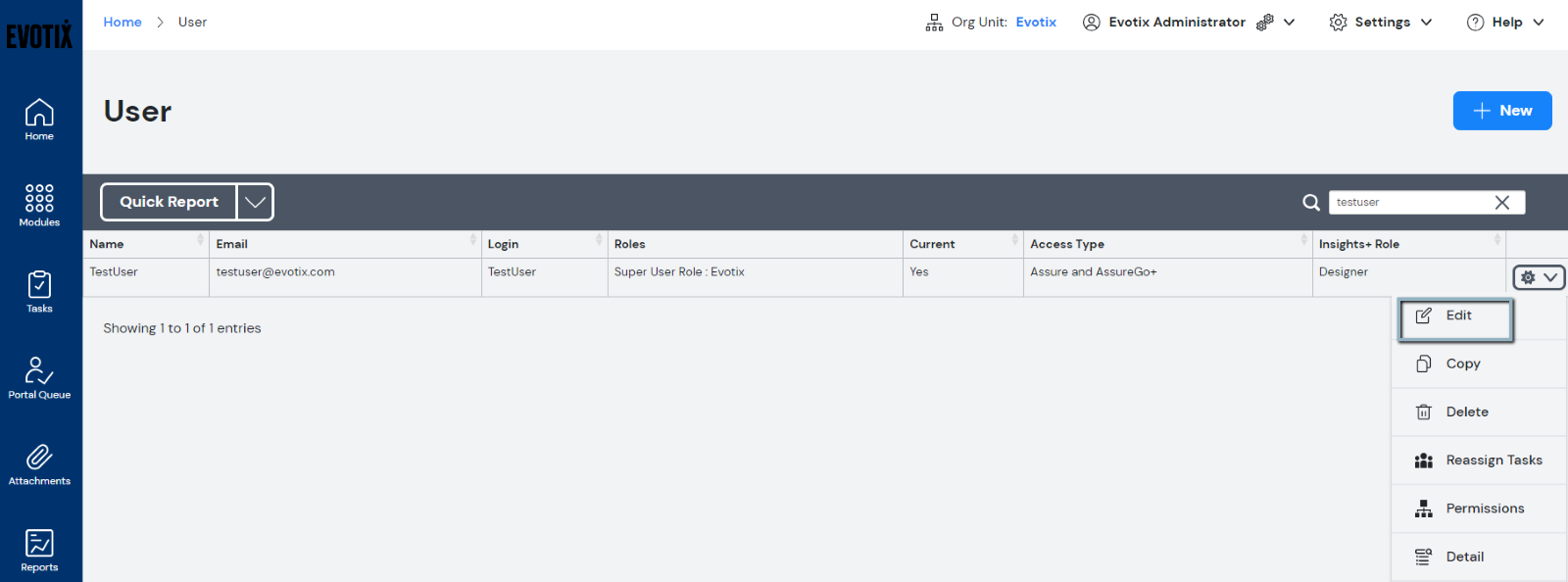The width and height of the screenshot is (1568, 582).
Task: Click the user profile icon
Action: pos(1091,23)
